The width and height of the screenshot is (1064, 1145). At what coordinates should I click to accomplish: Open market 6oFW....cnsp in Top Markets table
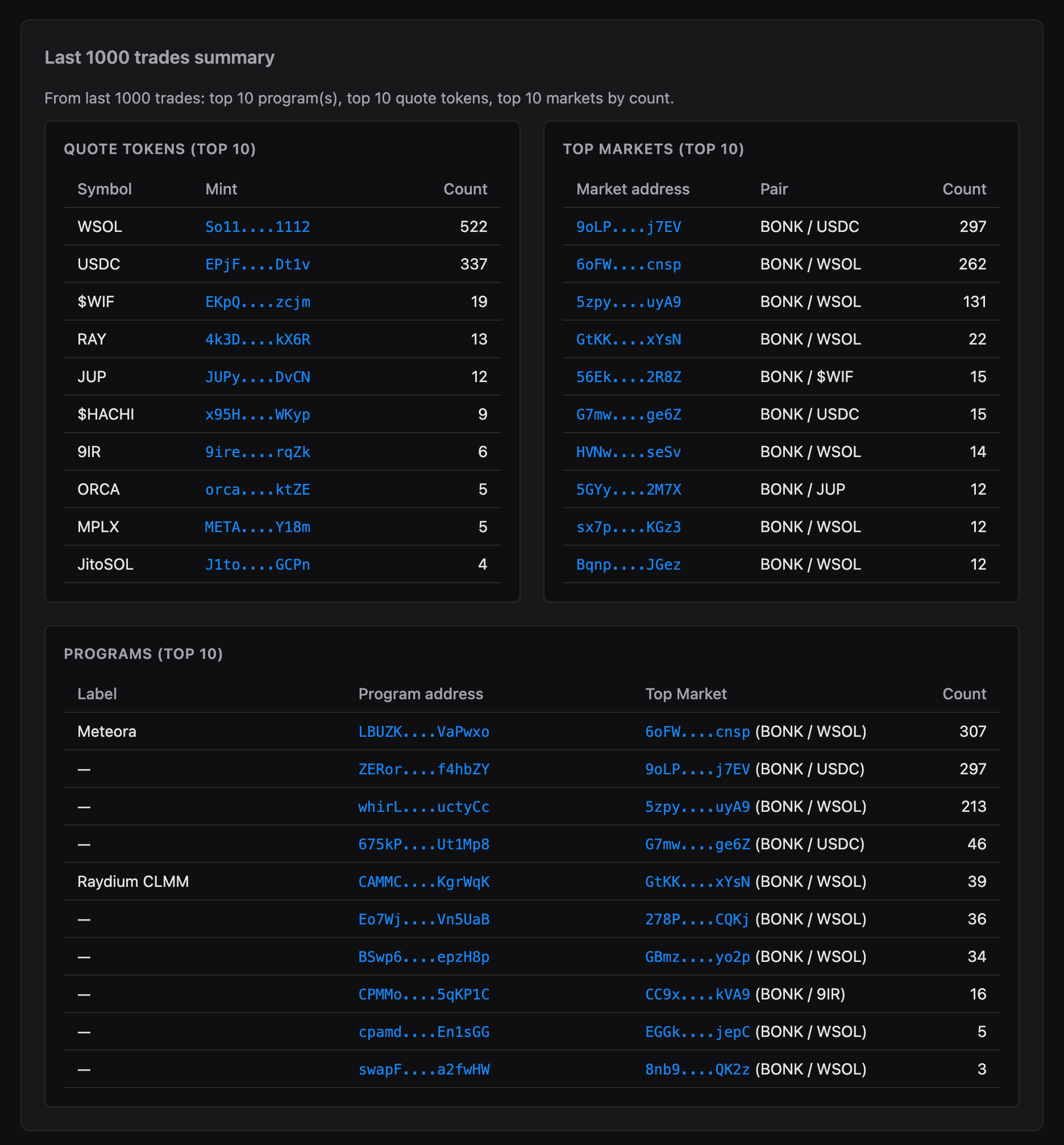point(629,264)
